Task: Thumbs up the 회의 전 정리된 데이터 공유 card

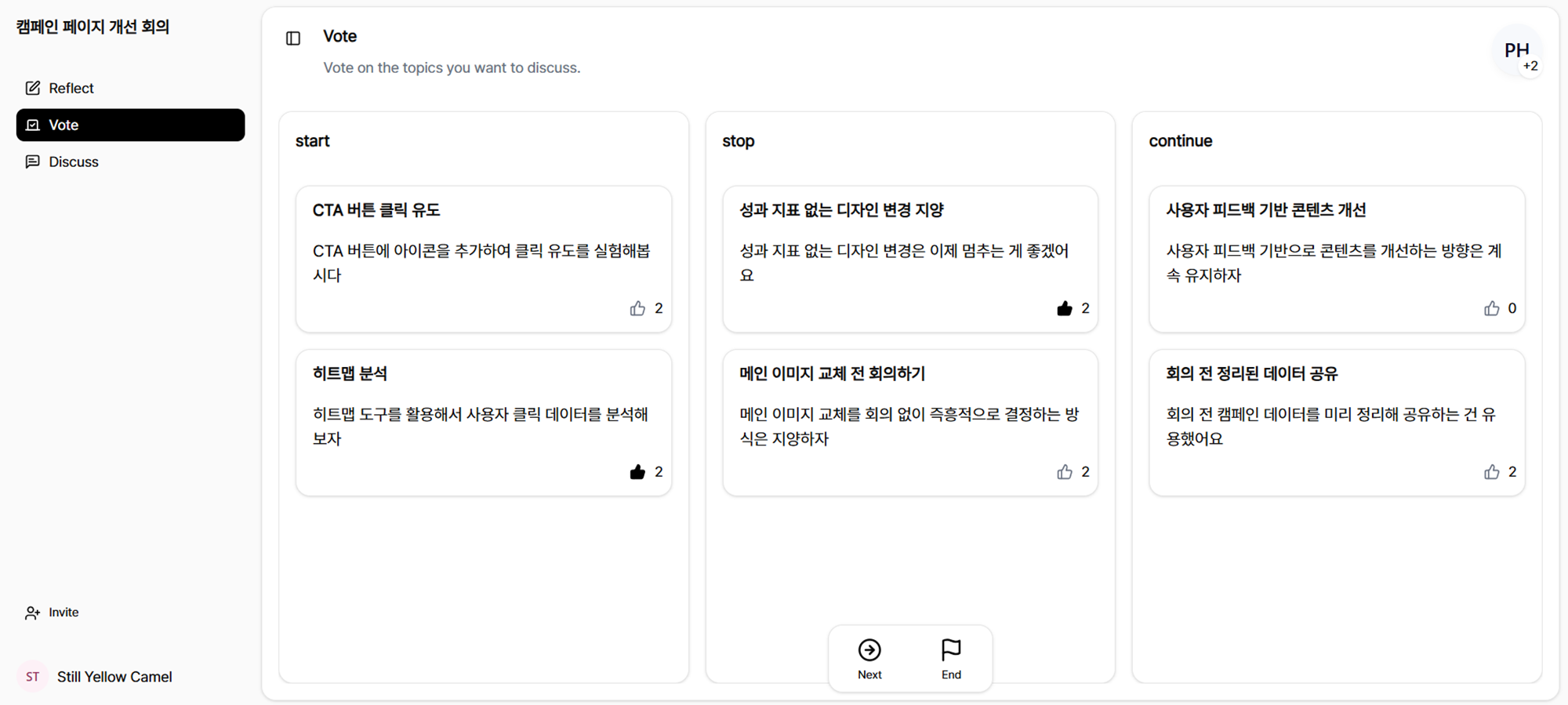Action: (1491, 472)
